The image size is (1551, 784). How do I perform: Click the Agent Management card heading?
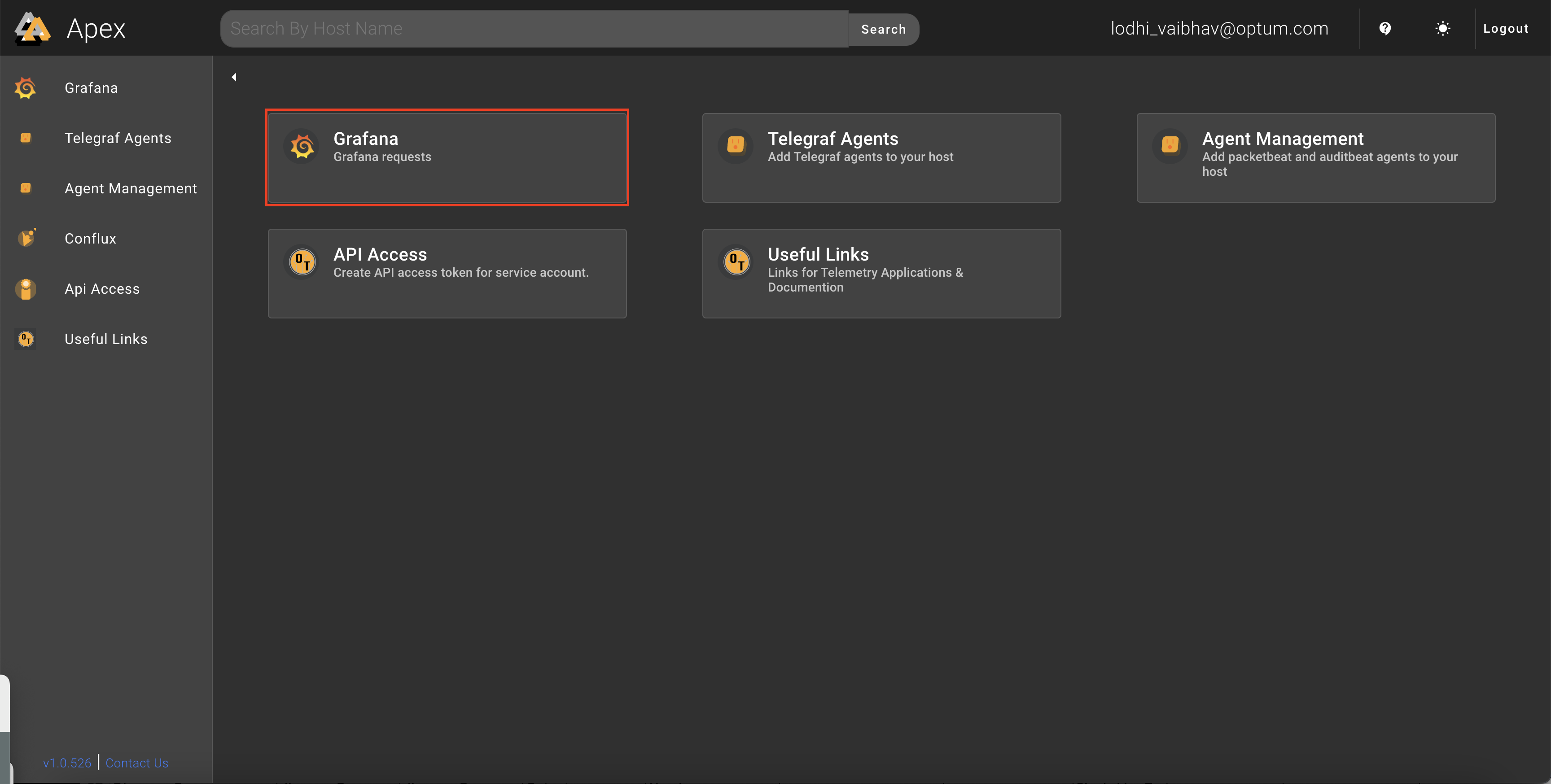(x=1283, y=139)
